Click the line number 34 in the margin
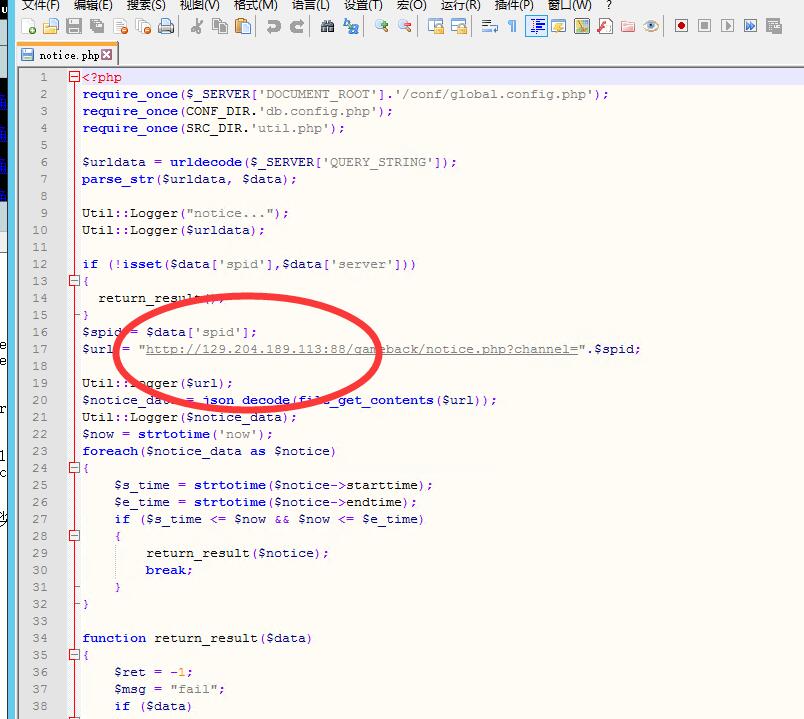The image size is (804, 719). 39,638
